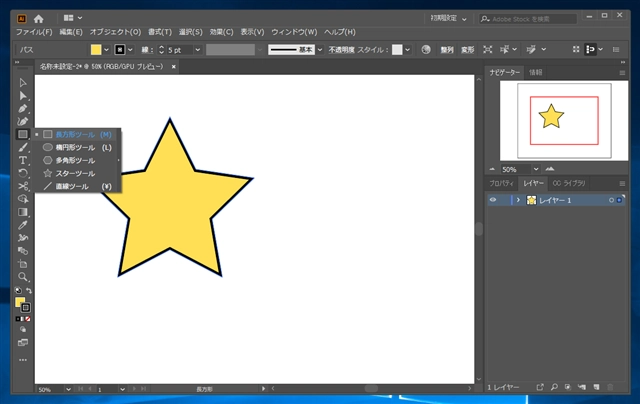Open the stroke weight 5 pt dropdown
This screenshot has height=404, width=640.
click(x=198, y=50)
